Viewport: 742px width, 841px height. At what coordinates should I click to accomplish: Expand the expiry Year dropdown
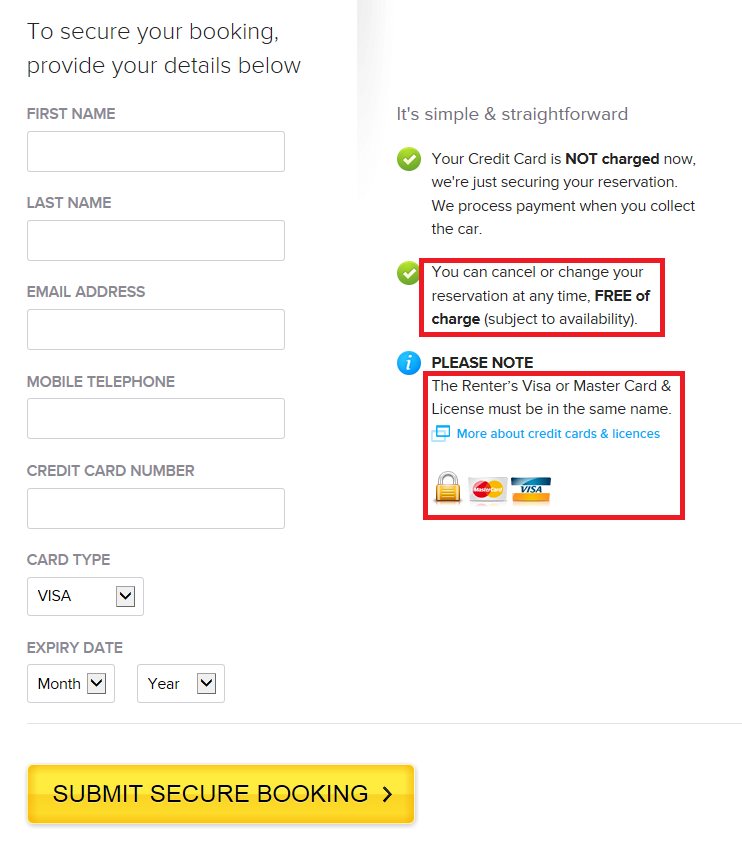point(181,684)
